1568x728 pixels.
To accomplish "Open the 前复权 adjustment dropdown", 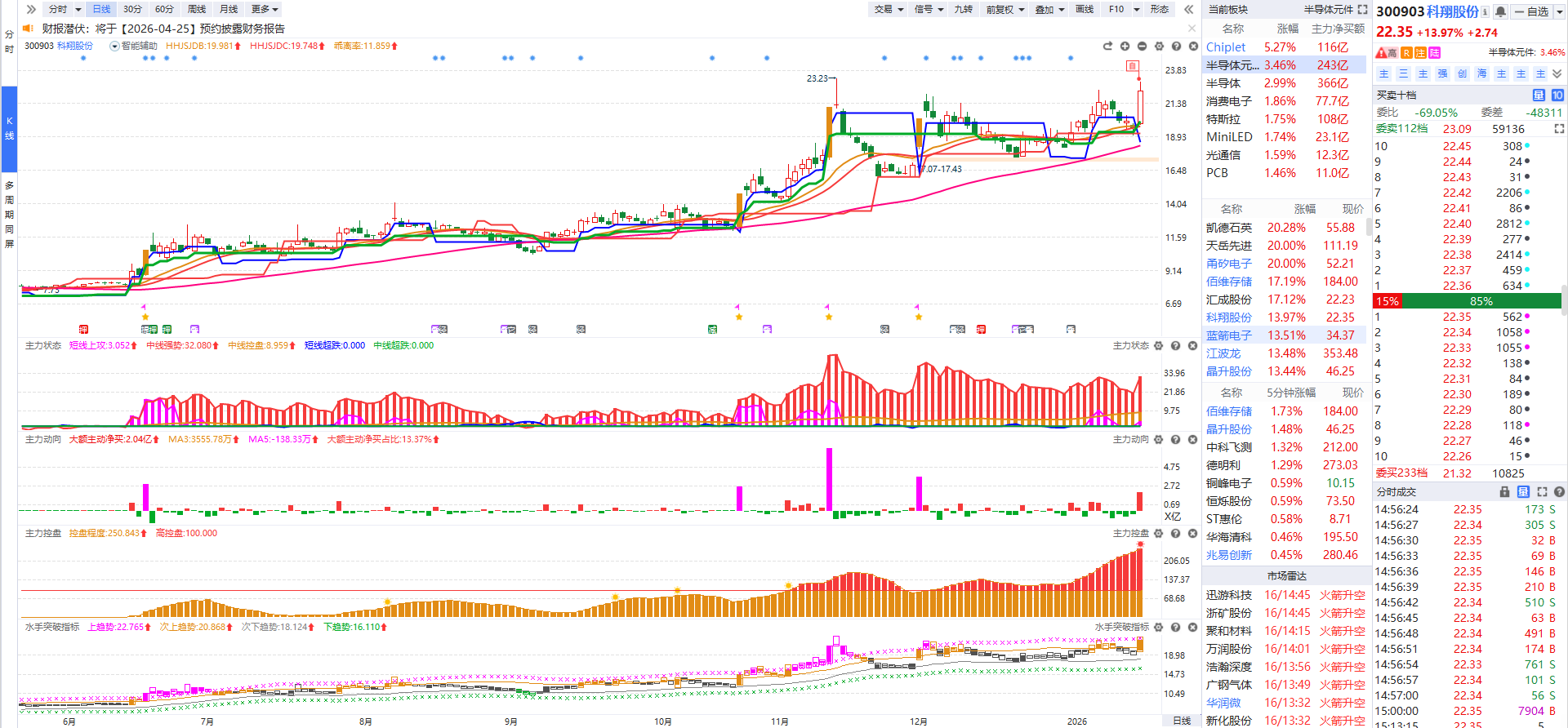I will coord(1004,9).
